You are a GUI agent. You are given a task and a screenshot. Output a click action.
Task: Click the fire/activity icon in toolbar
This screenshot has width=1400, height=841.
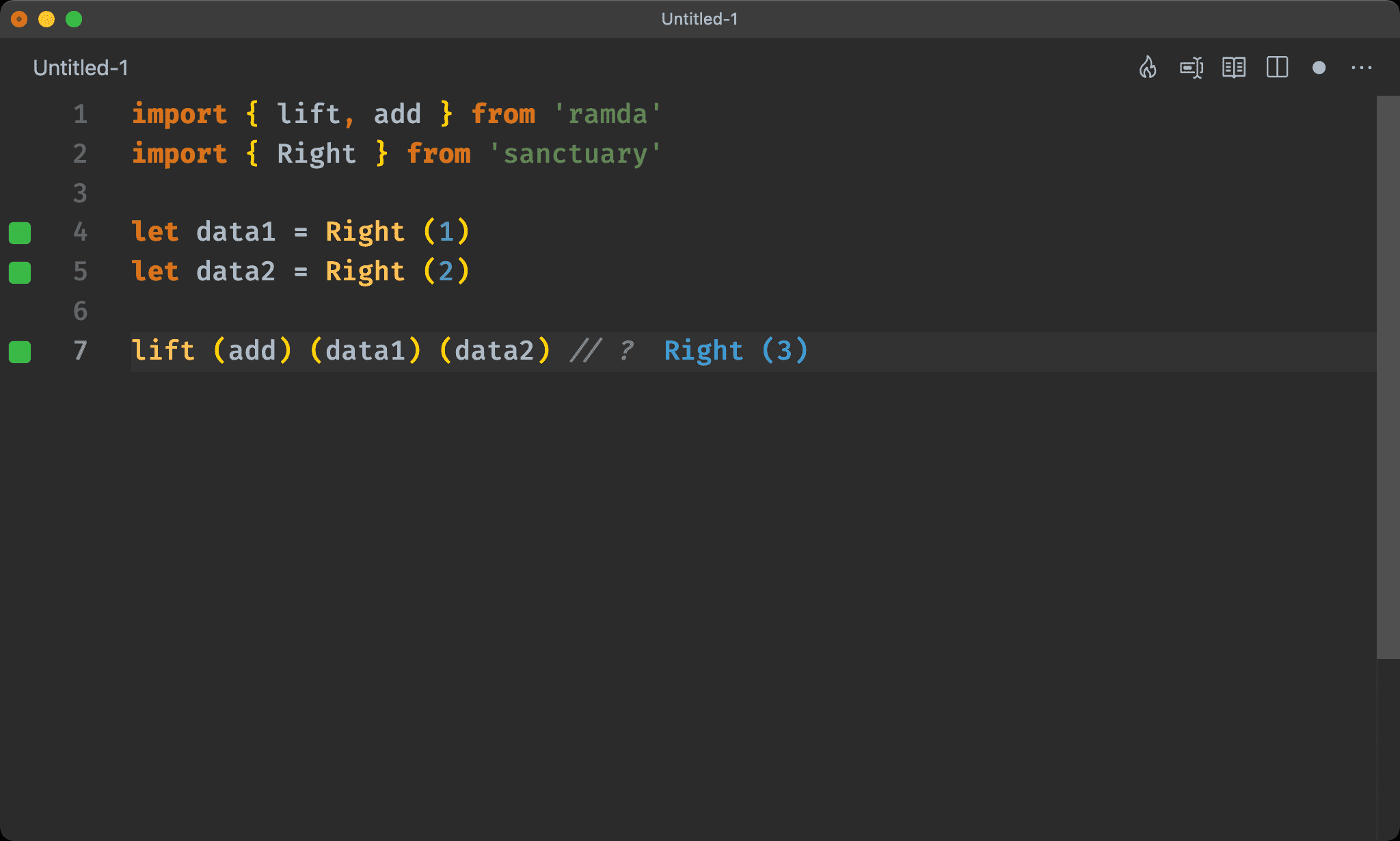click(1147, 68)
